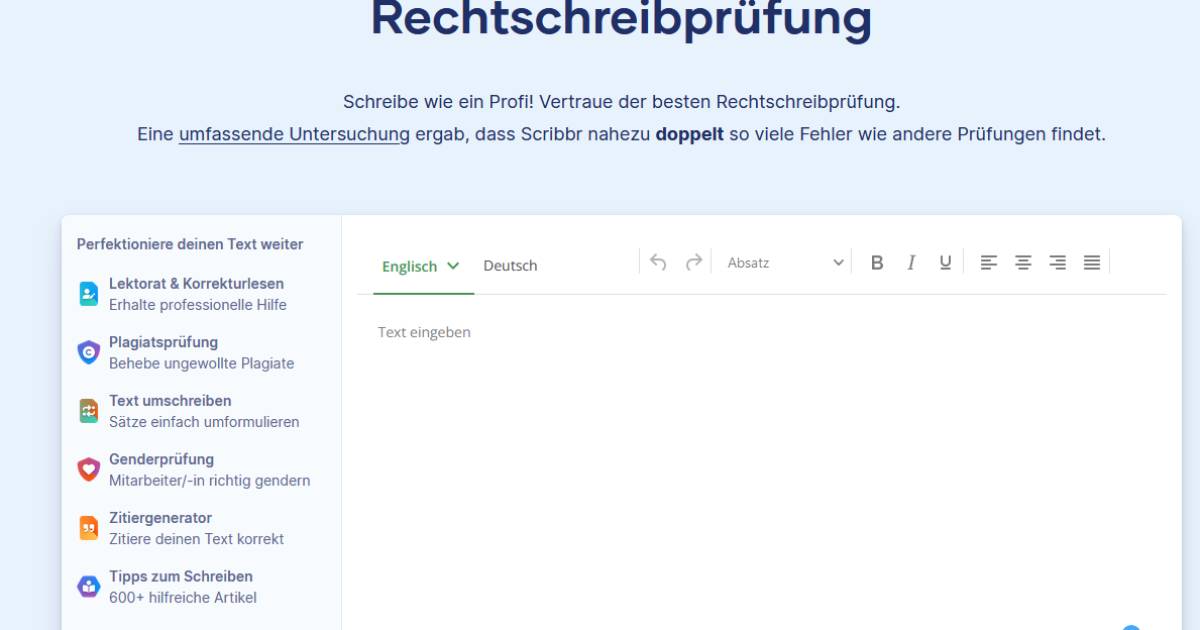Click the Text umschreiben icon
This screenshot has height=630, width=1200.
[x=91, y=411]
